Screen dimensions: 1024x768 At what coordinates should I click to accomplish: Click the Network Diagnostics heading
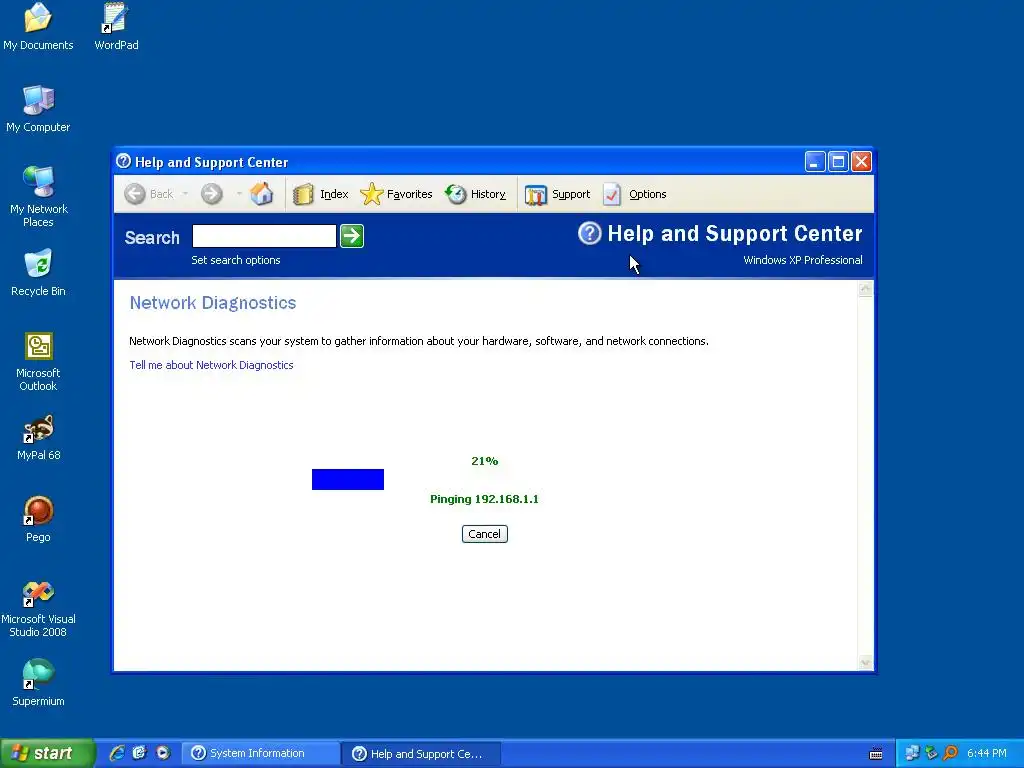tap(213, 303)
